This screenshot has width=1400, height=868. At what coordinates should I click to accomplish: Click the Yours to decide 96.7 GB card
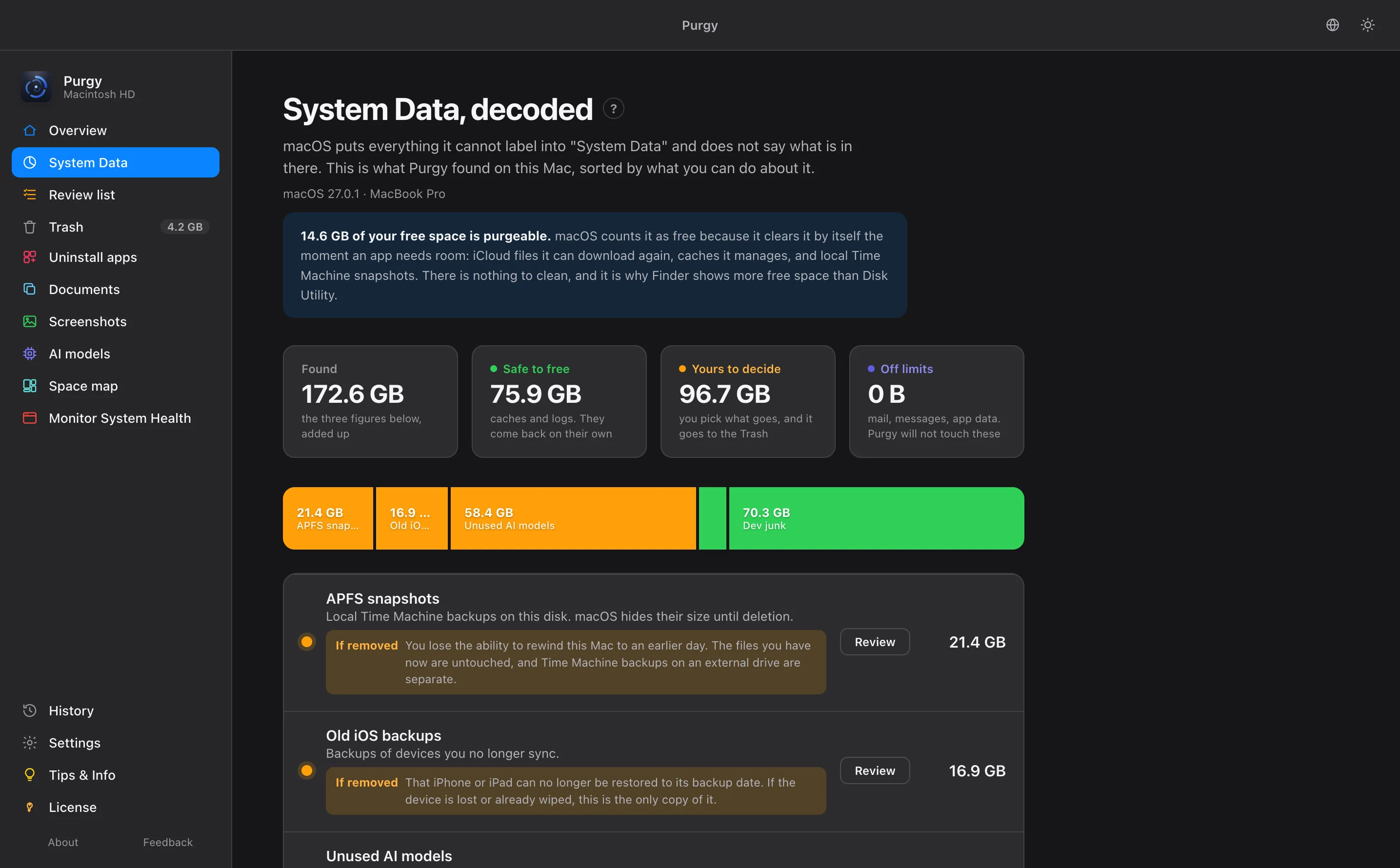click(x=748, y=401)
